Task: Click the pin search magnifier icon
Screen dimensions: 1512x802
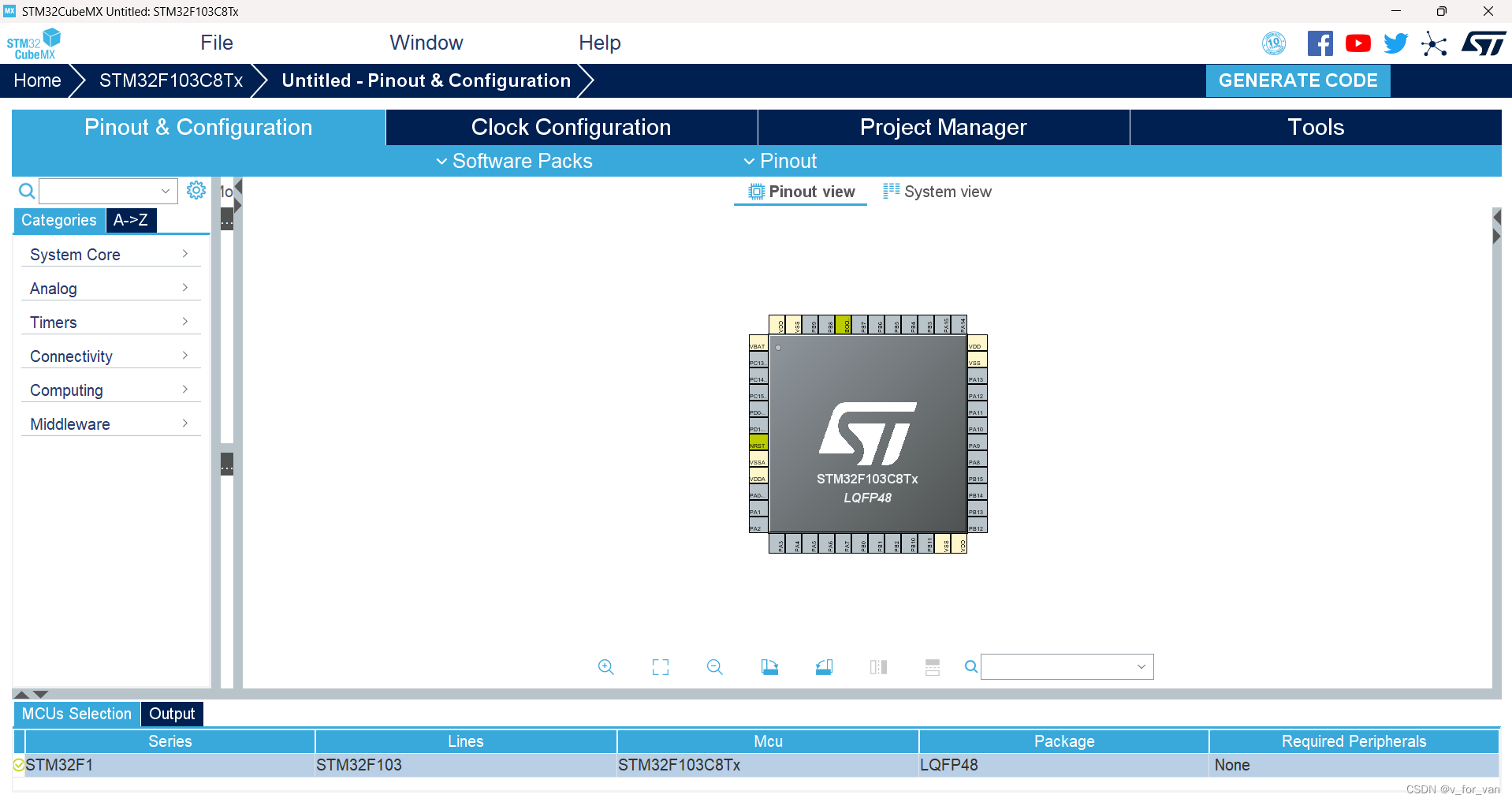Action: click(971, 667)
